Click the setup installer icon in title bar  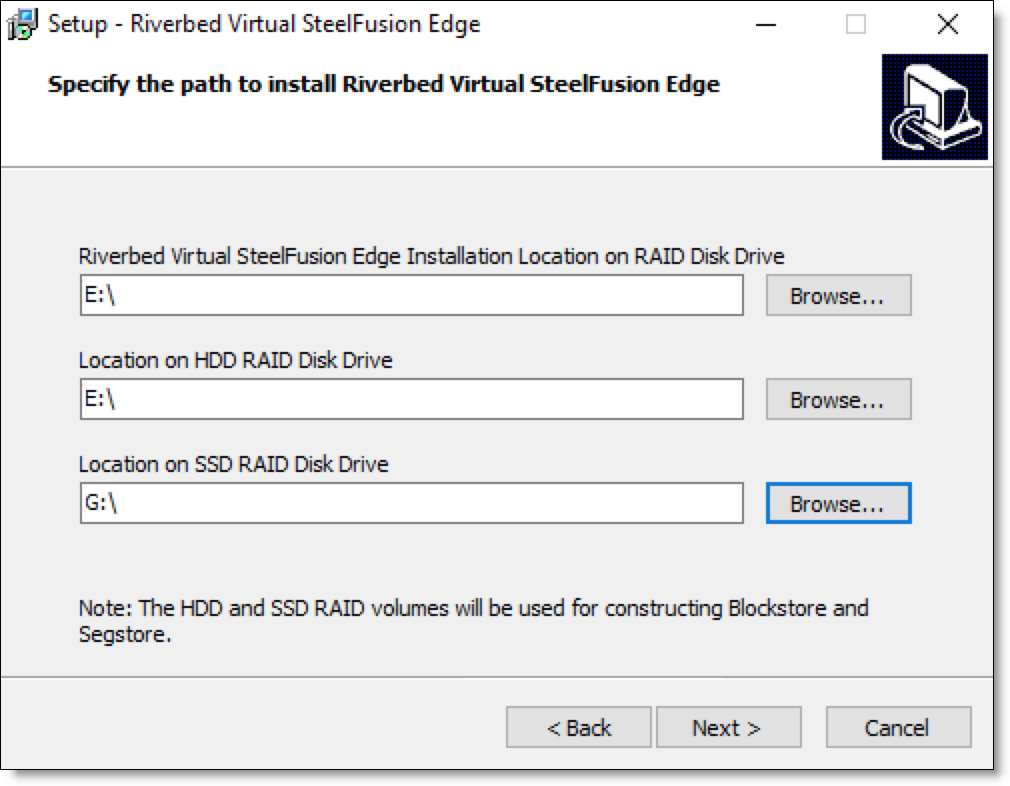(22, 24)
